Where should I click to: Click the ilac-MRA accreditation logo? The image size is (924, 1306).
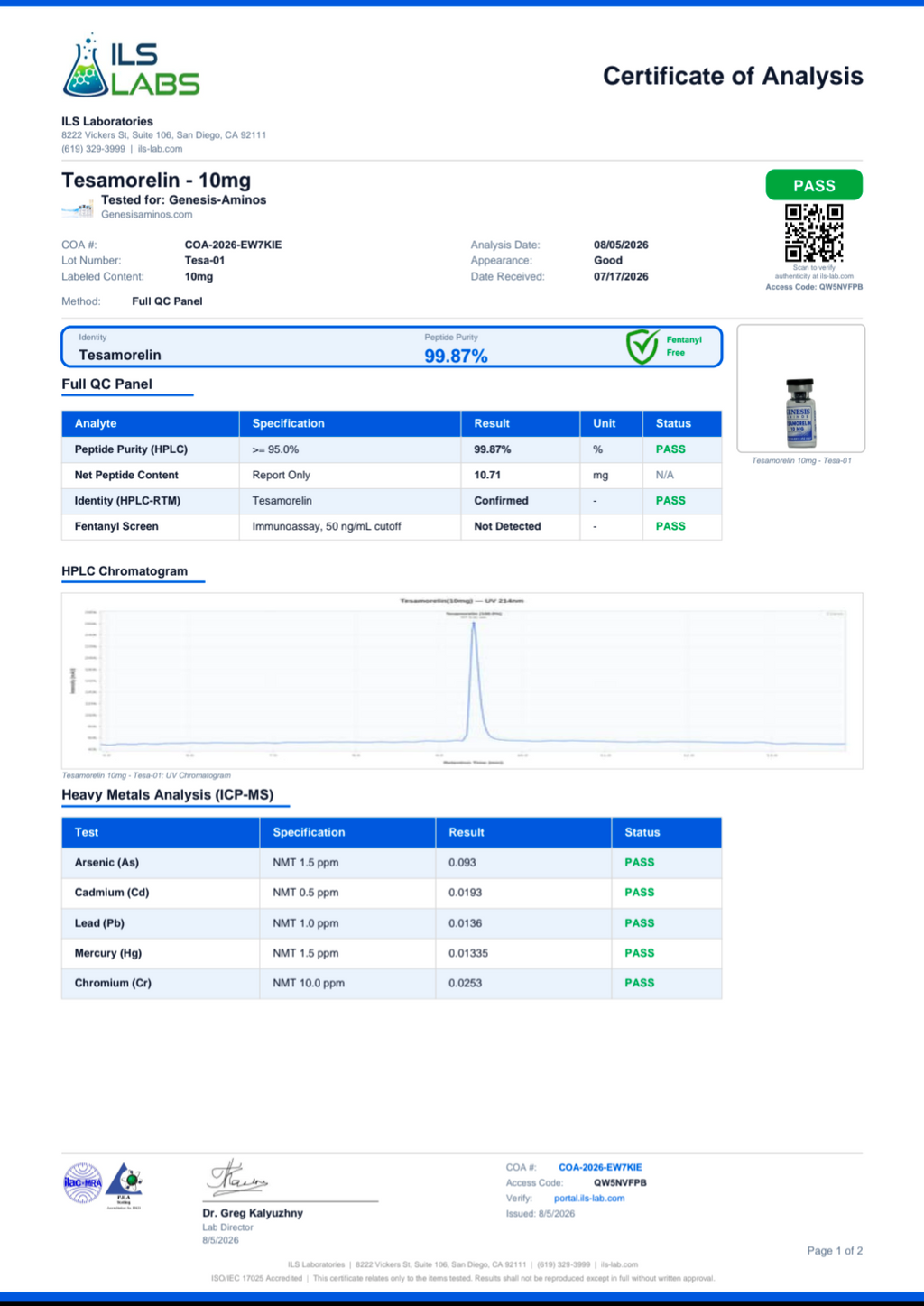tap(83, 1182)
